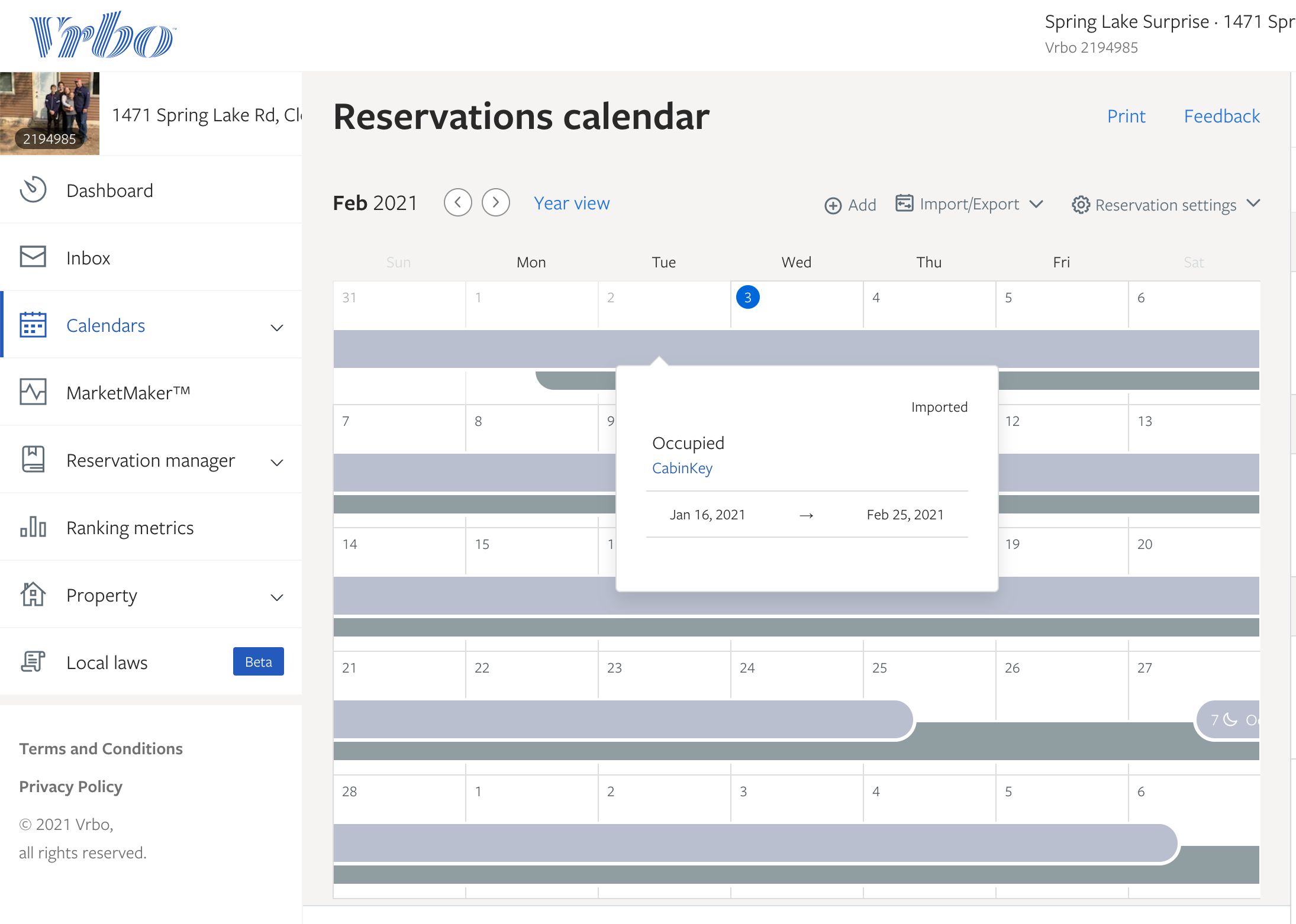1296x924 pixels.
Task: Click the Property sidebar icon
Action: coord(32,595)
